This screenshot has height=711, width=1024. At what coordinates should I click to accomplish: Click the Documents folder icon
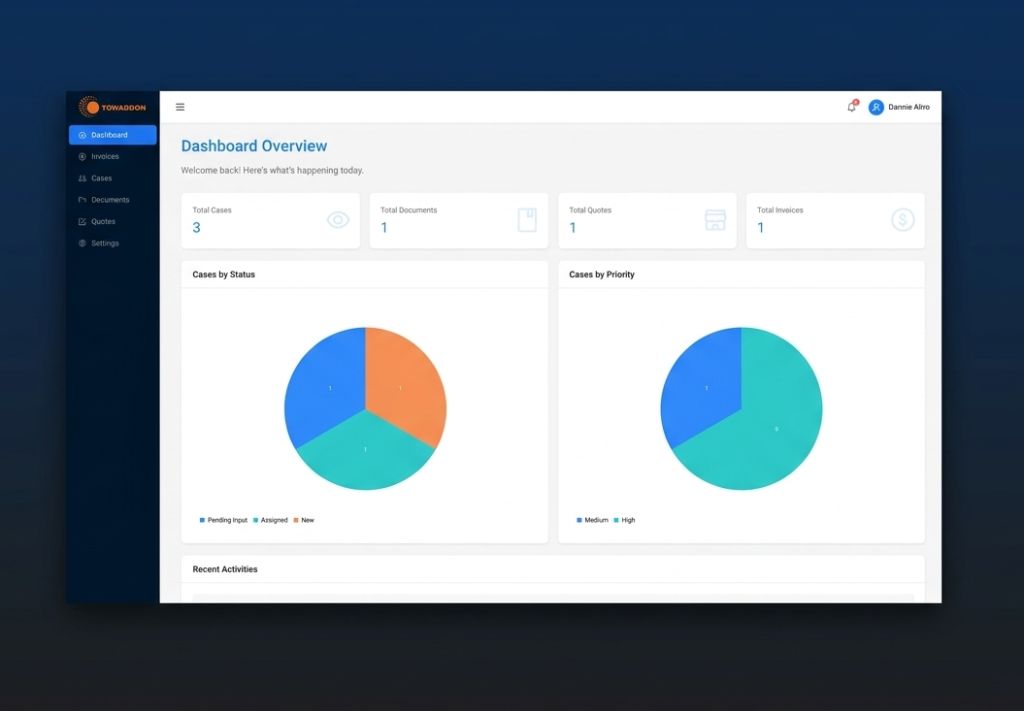click(x=82, y=200)
